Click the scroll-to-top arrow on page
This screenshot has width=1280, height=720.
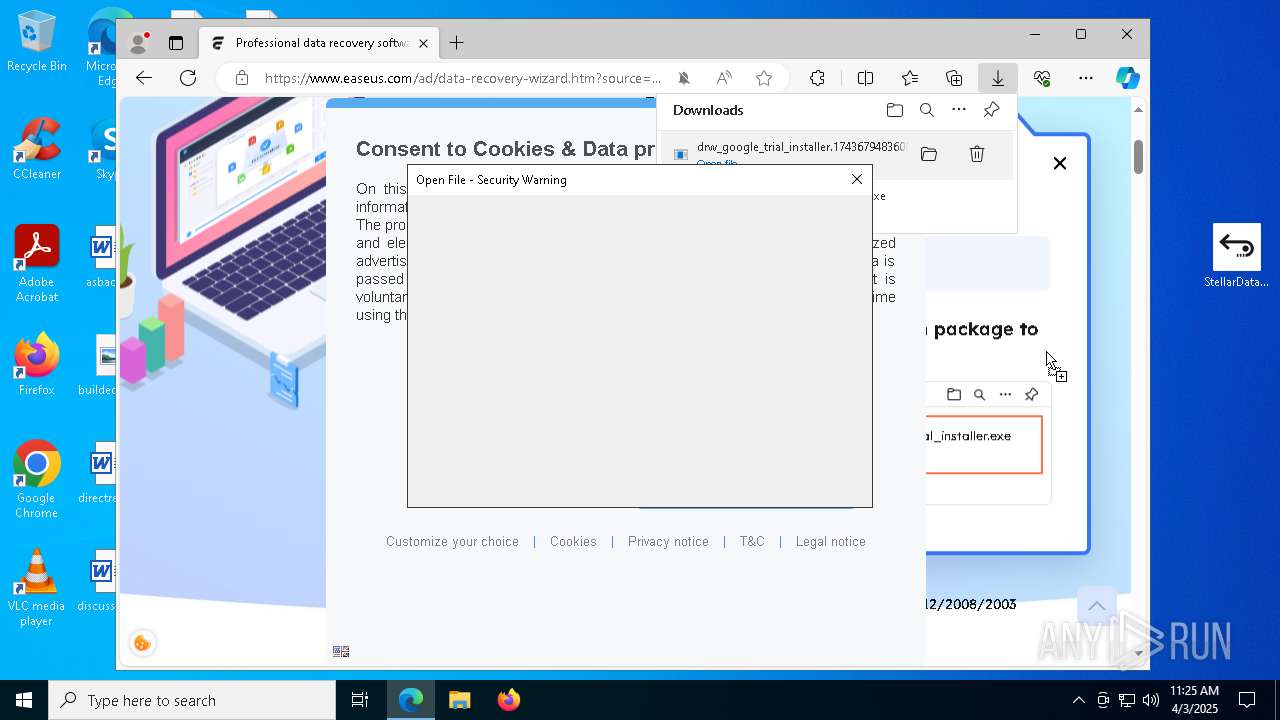(1097, 606)
